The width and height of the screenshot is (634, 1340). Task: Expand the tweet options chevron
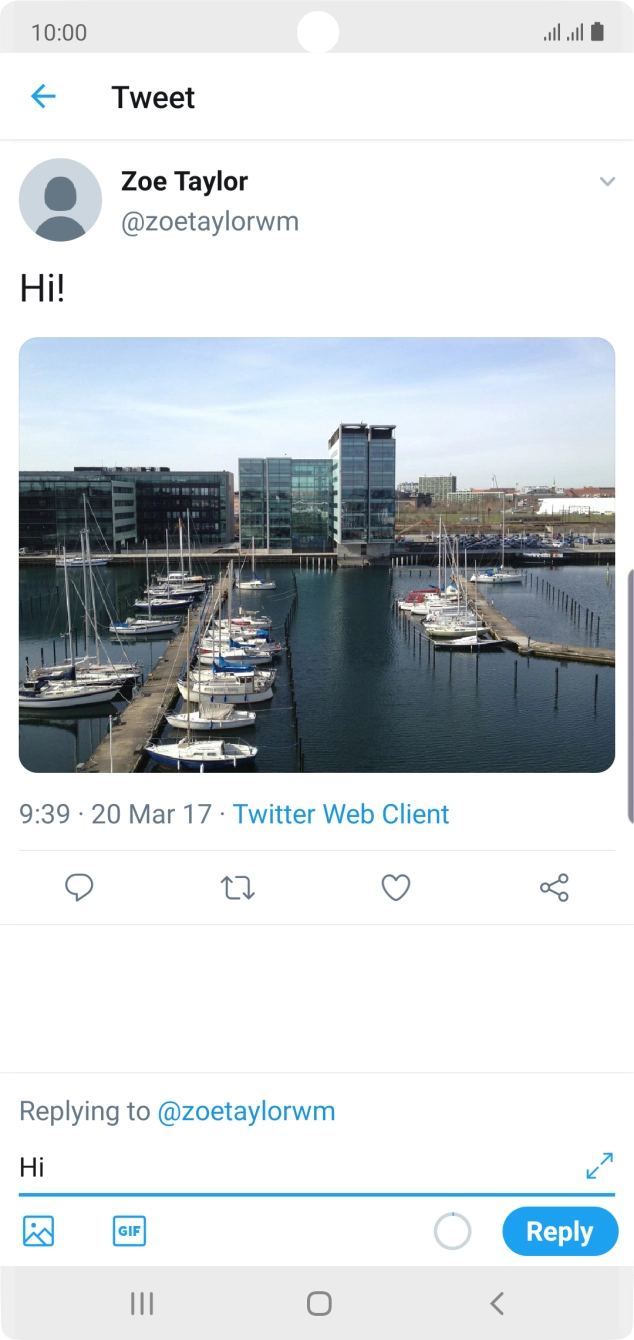[x=606, y=181]
